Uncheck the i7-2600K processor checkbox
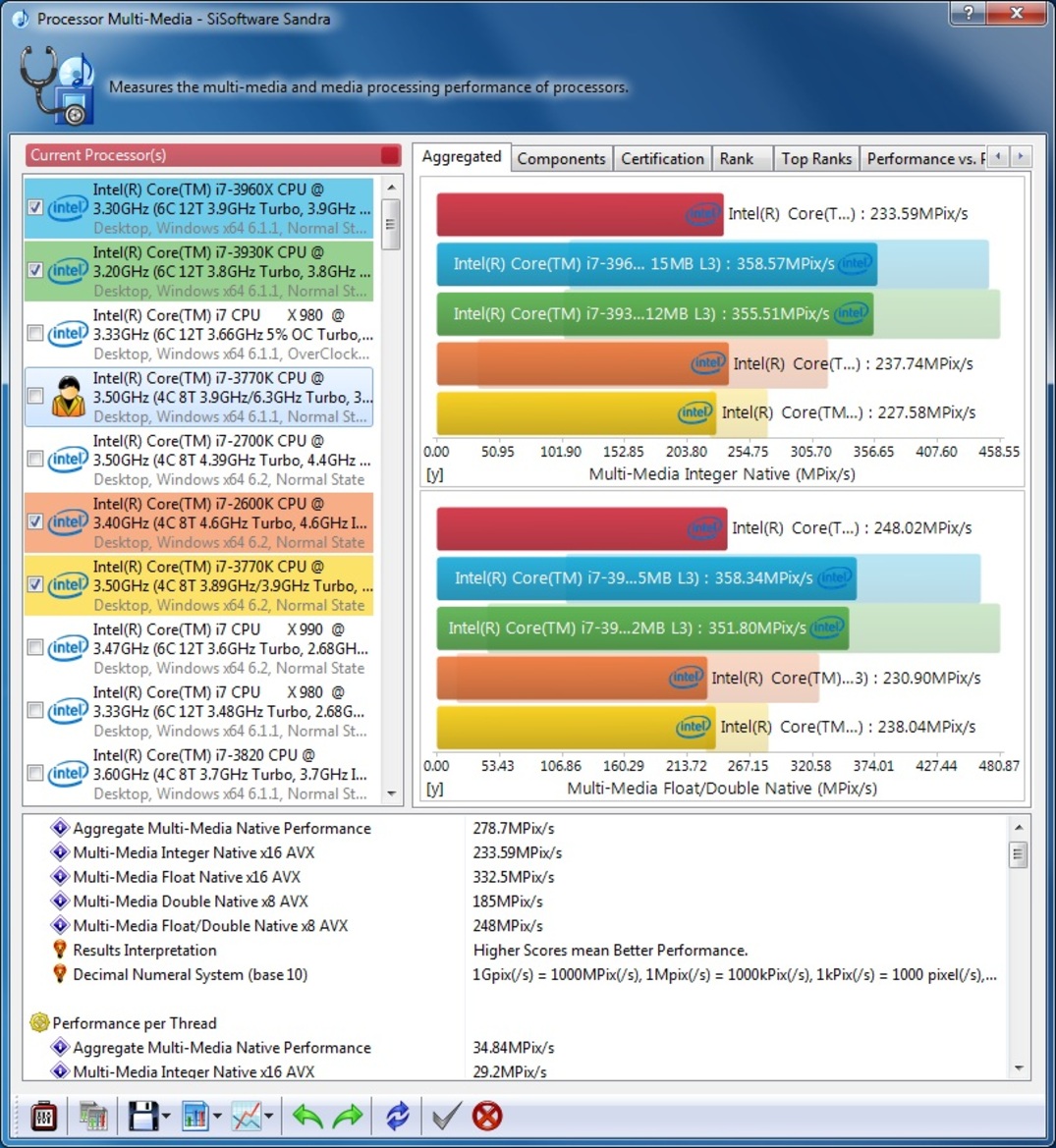 pyautogui.click(x=34, y=522)
